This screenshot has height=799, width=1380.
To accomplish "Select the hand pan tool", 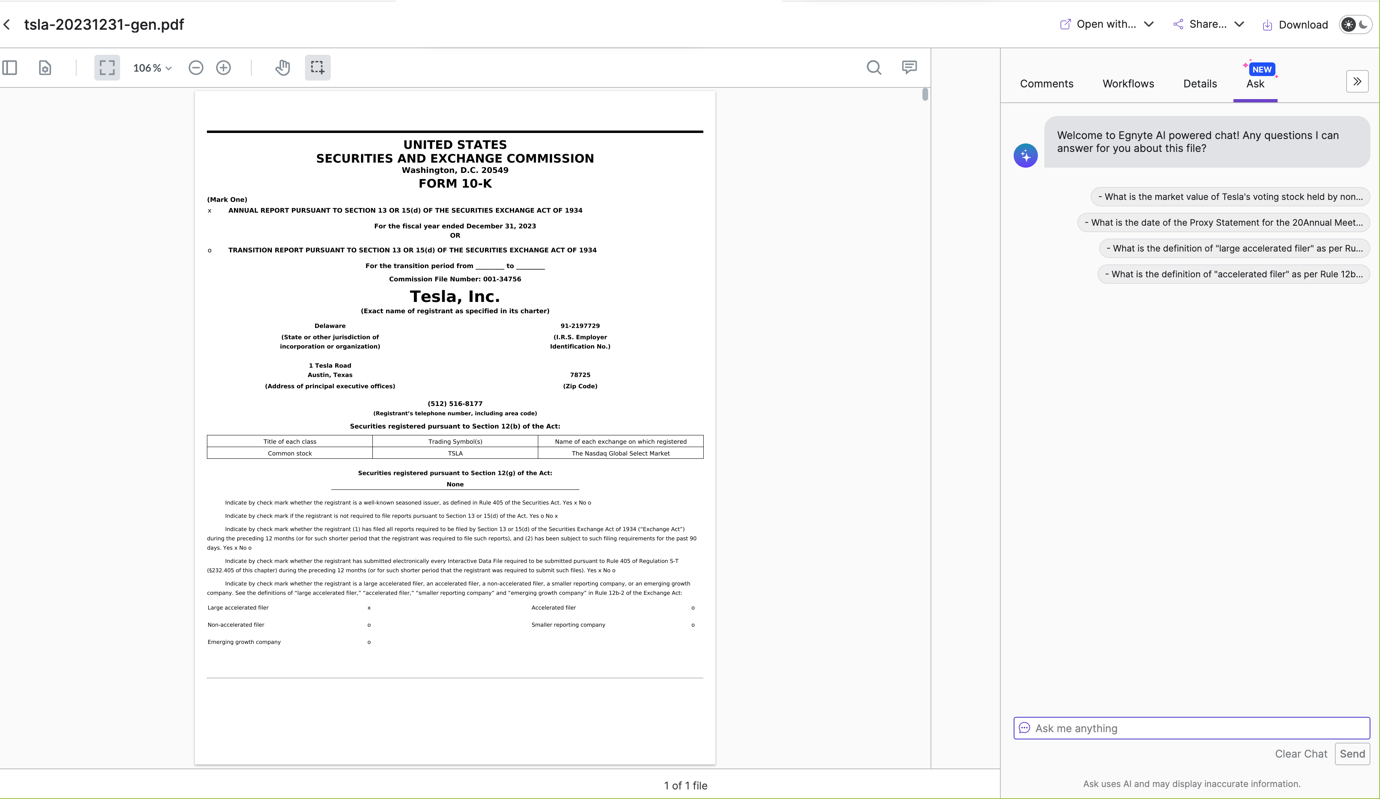I will pos(283,68).
